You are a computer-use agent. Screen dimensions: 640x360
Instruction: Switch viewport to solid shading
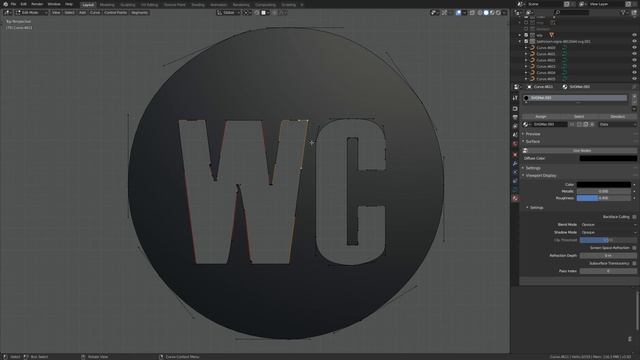coord(486,13)
